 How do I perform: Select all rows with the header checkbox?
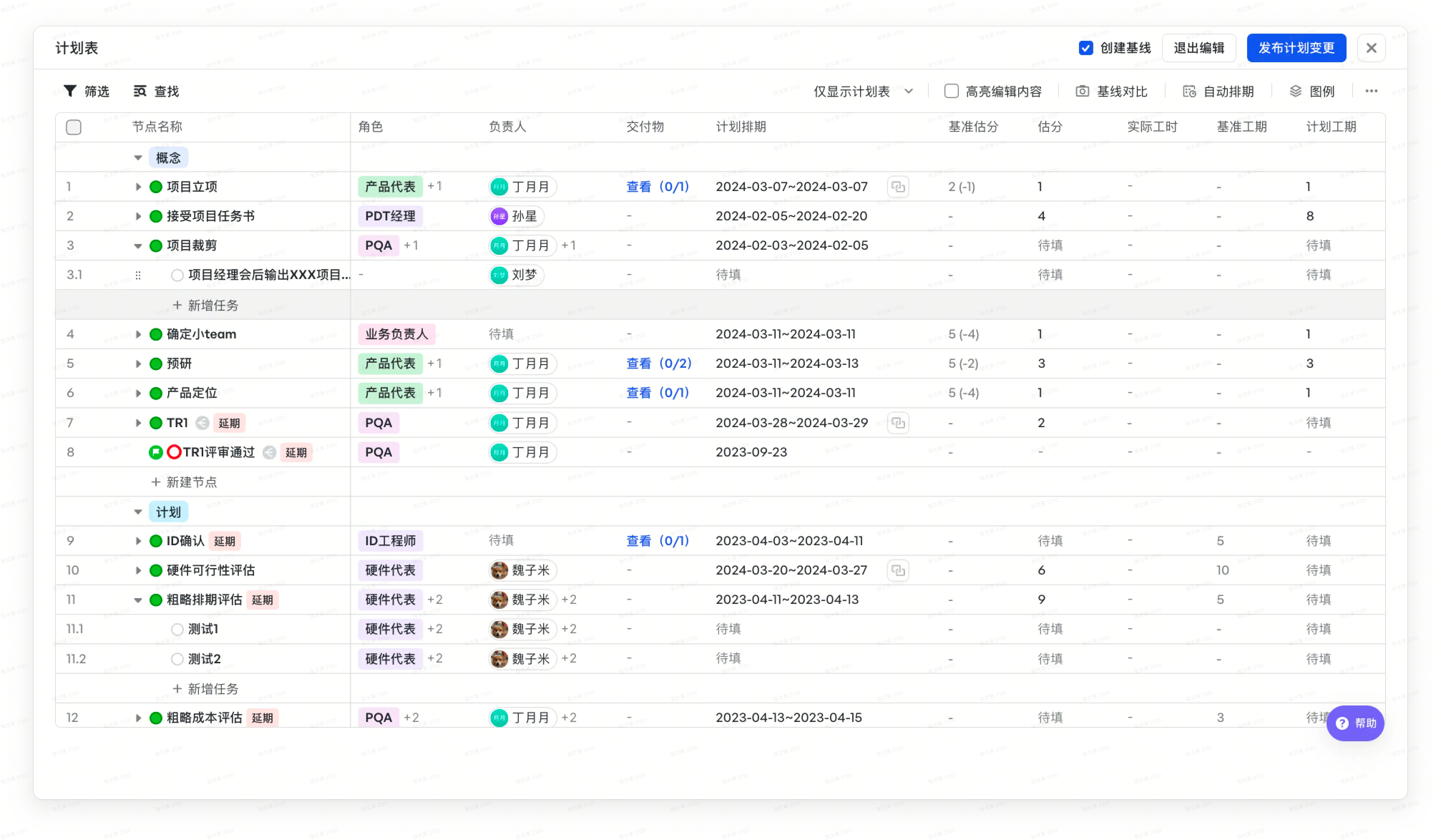click(x=74, y=127)
